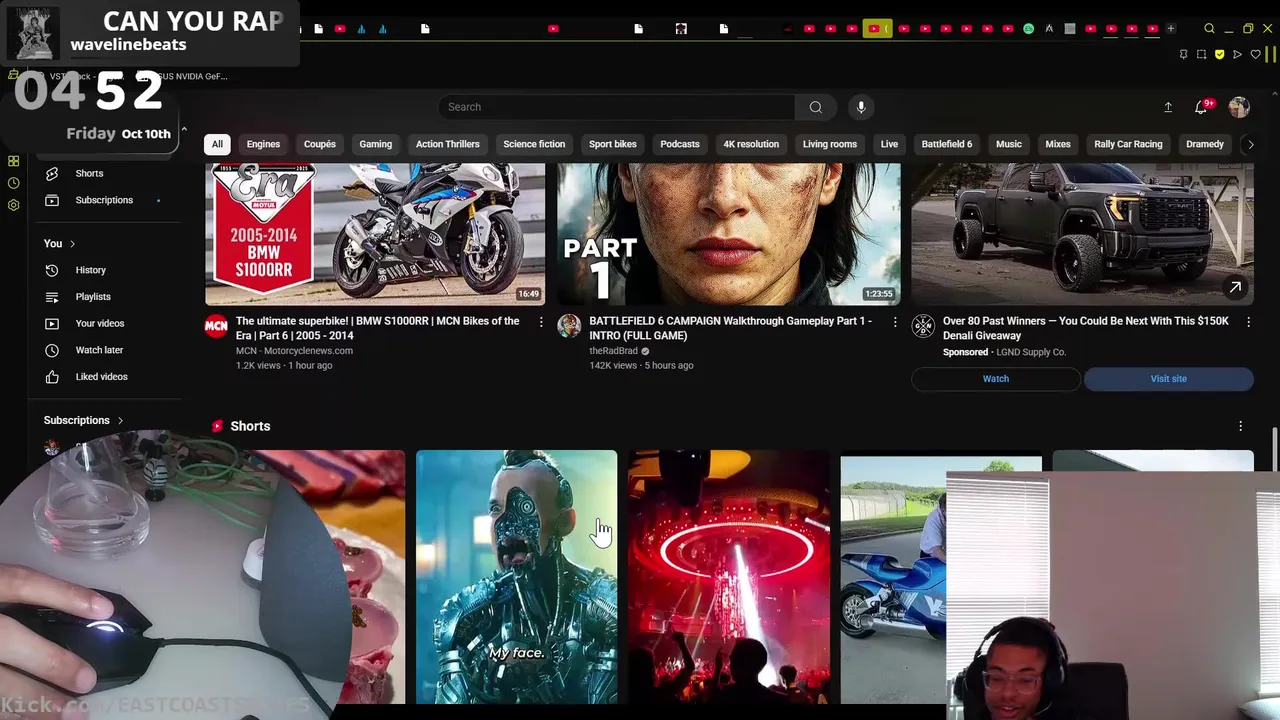1280x720 pixels.
Task: Expand the Subscriptions section header
Action: (84, 421)
